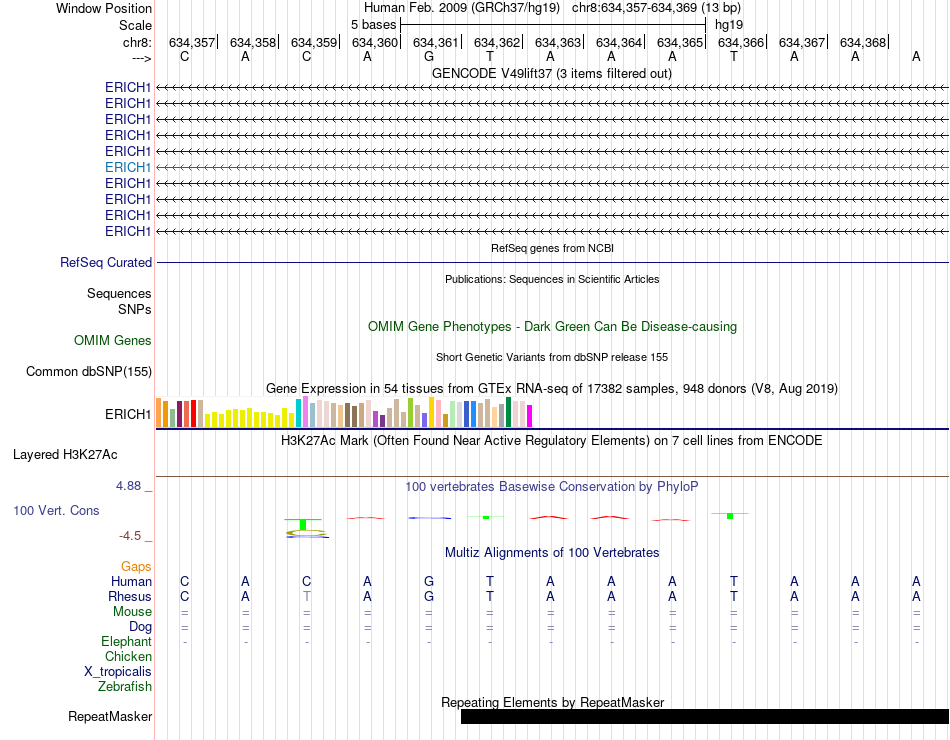Click the H3K27Ac Mark track title
950x740 pixels.
coord(552,441)
